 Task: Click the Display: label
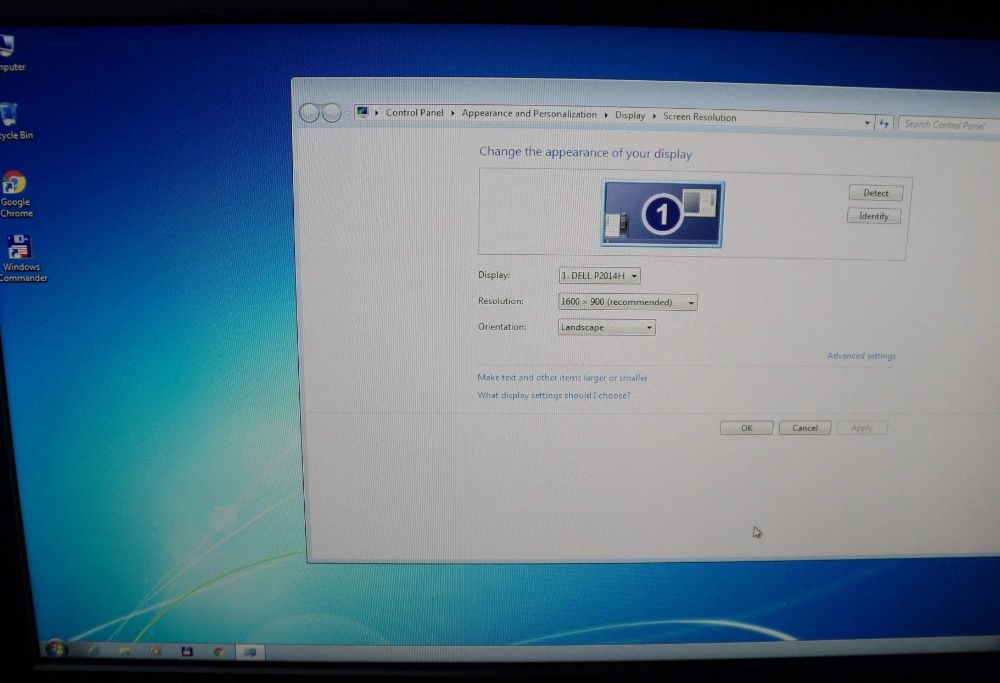(x=494, y=275)
